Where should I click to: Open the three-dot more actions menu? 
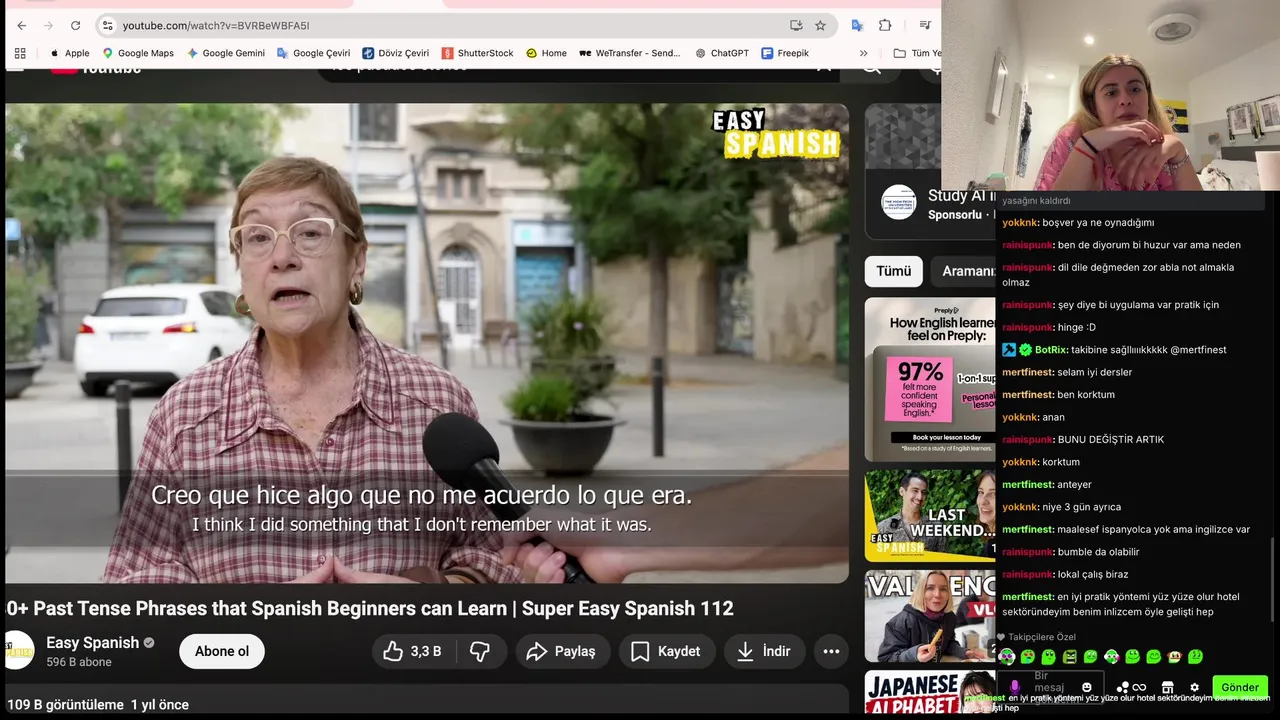(x=831, y=651)
